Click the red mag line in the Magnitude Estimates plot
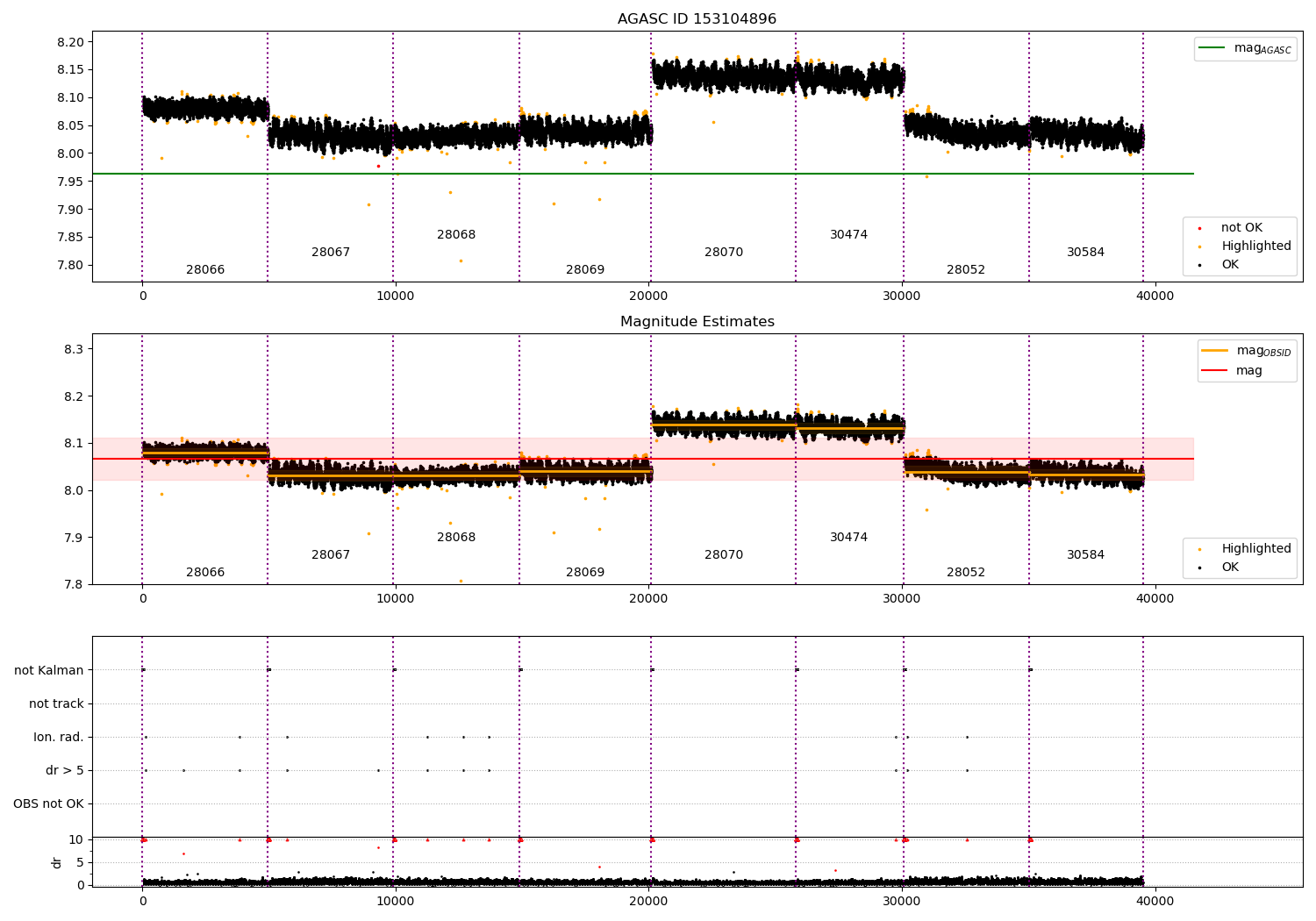 tap(642, 459)
